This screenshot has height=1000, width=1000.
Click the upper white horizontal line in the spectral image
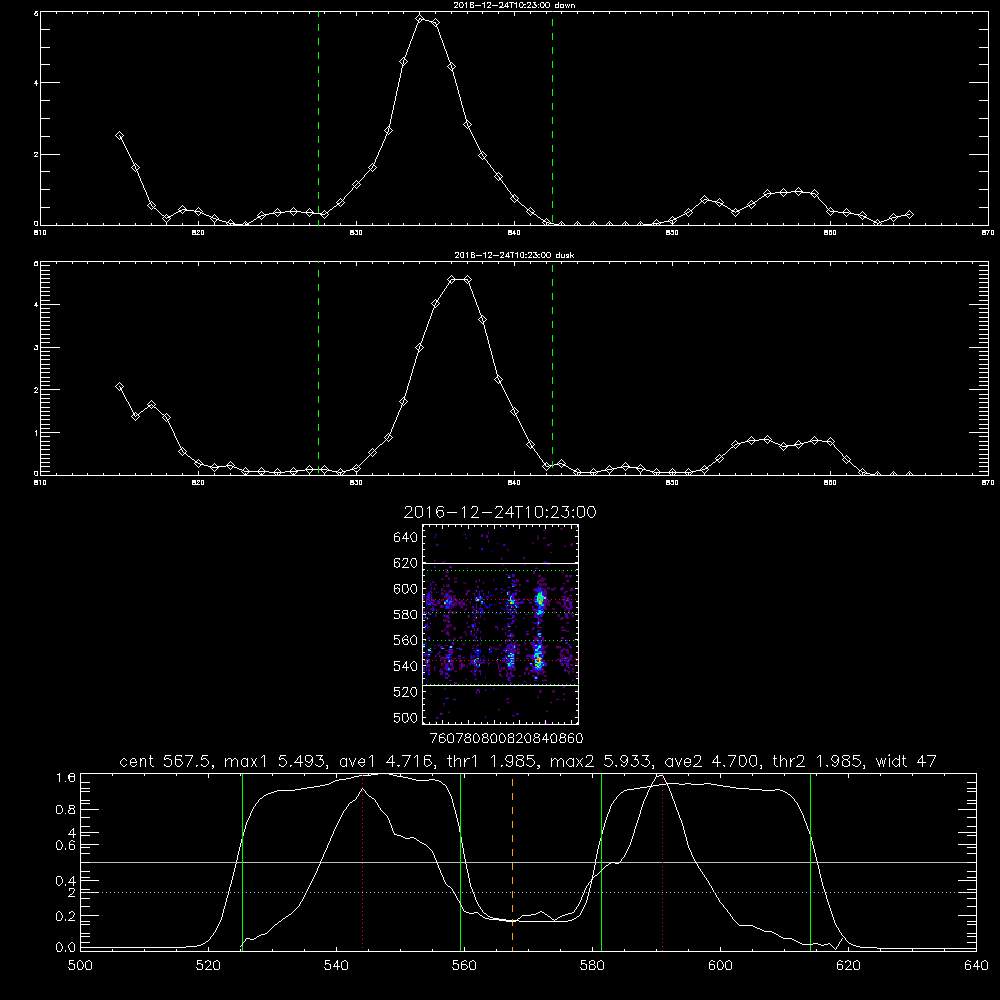[501, 563]
